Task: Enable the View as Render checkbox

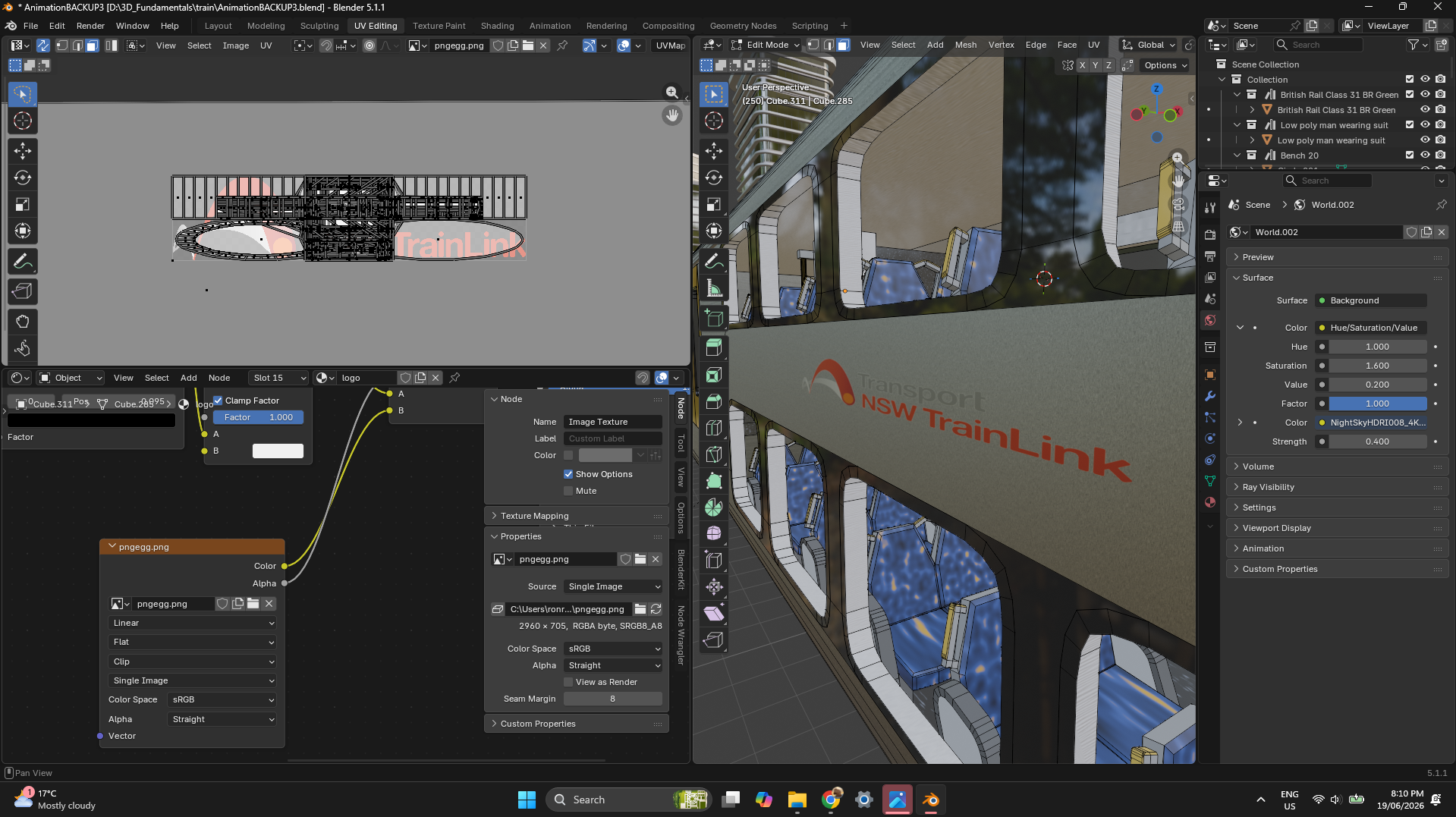Action: pos(568,682)
